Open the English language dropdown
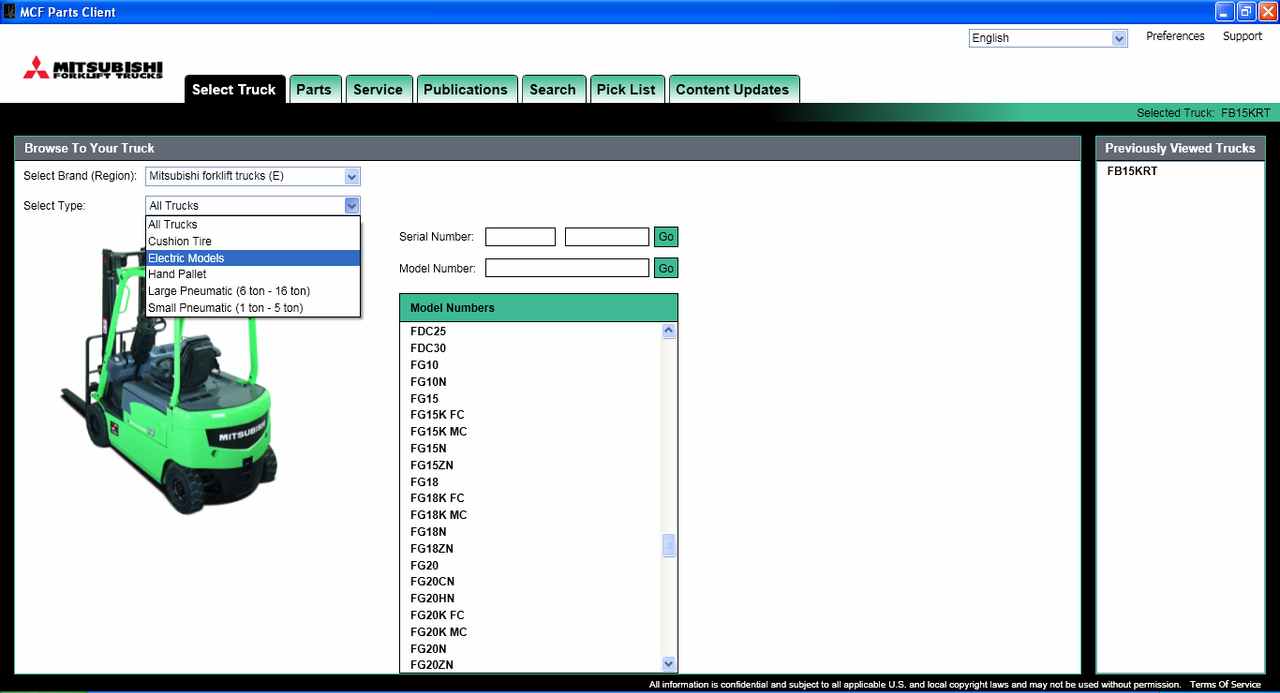Viewport: 1280px width, 693px height. pos(1048,38)
